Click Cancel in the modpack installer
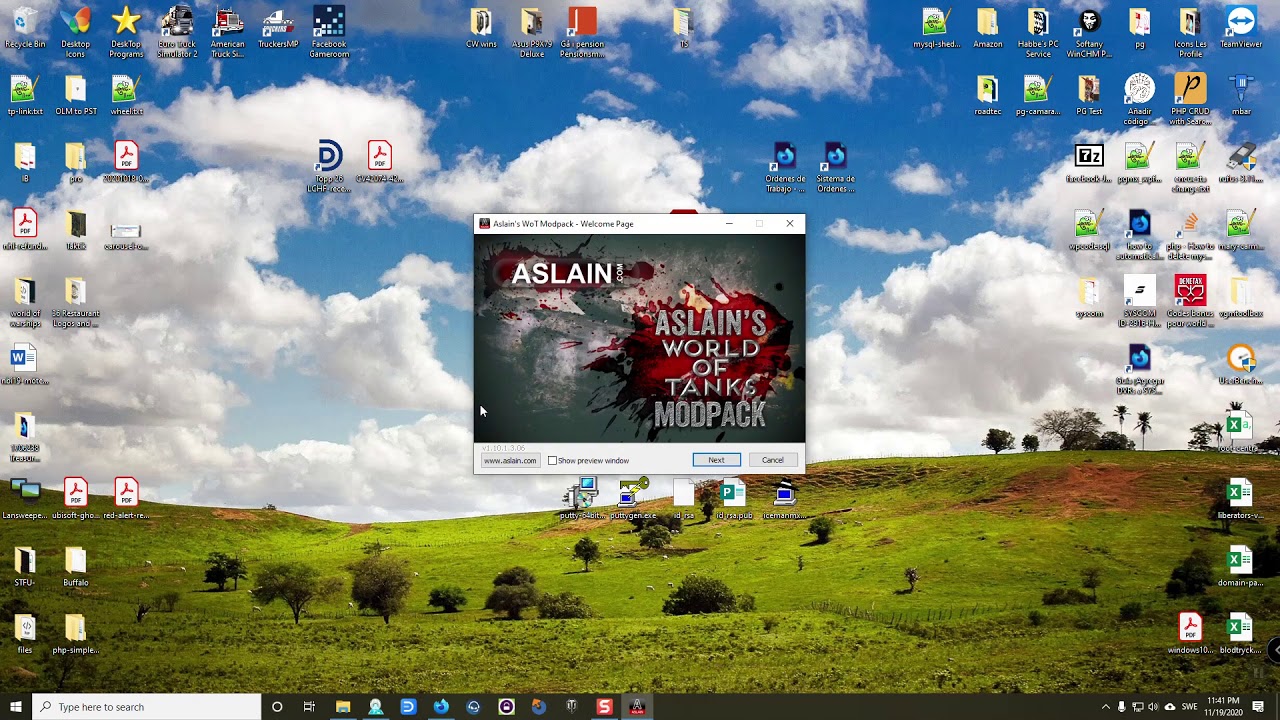The height and width of the screenshot is (720, 1280). tap(772, 460)
